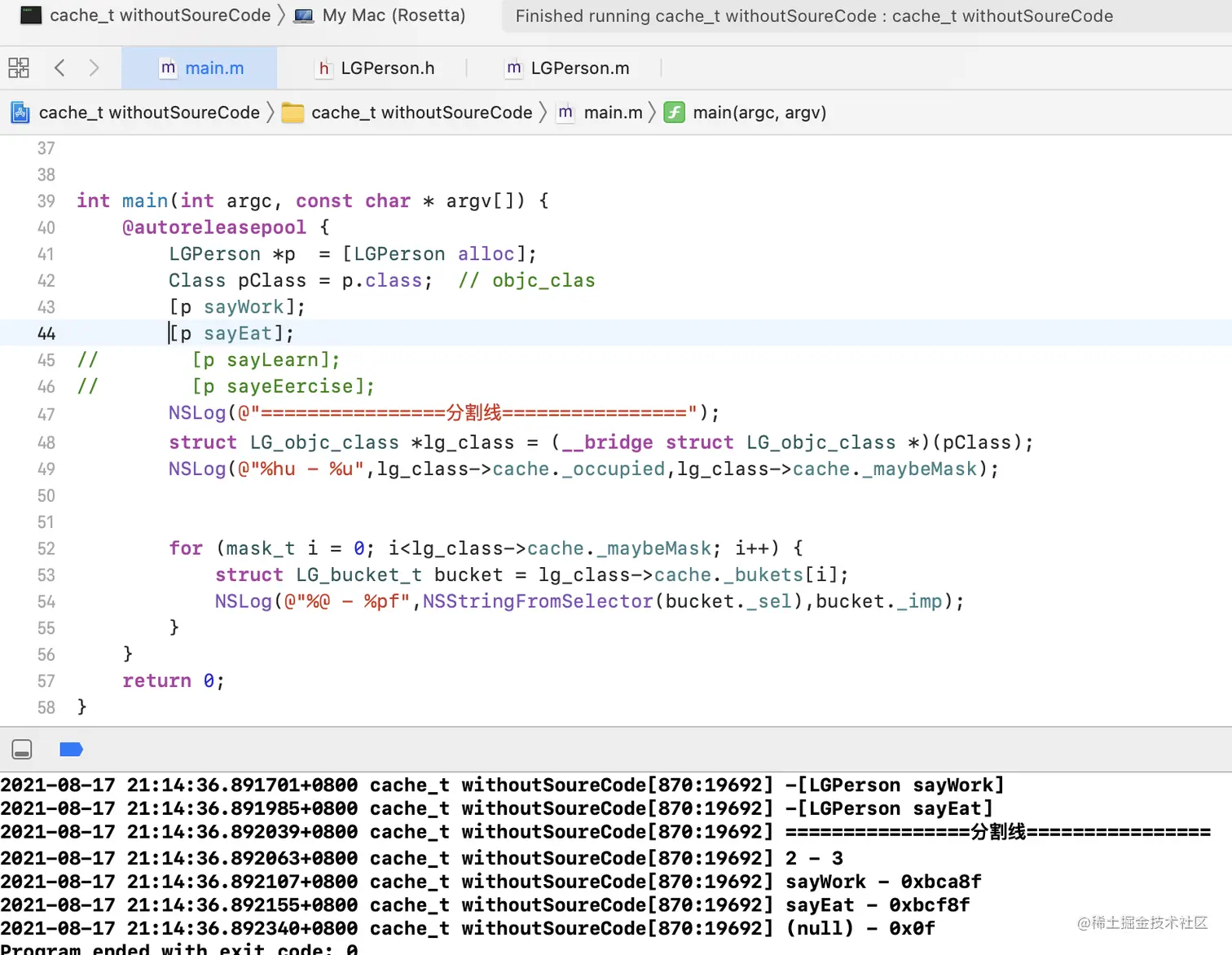Click the My Mac device icon
The height and width of the screenshot is (955, 1232).
(x=304, y=15)
